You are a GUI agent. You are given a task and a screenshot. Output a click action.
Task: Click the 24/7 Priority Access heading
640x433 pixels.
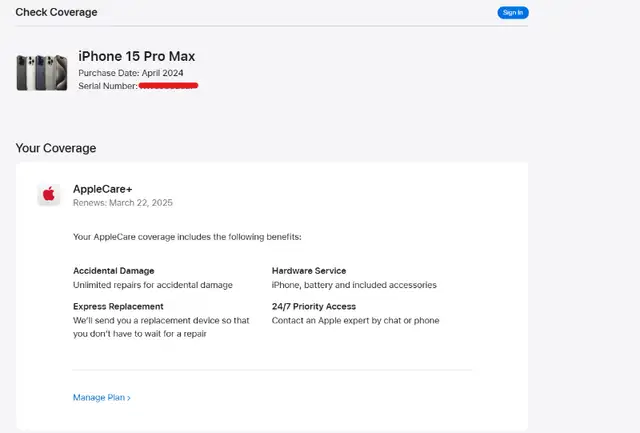(x=314, y=306)
